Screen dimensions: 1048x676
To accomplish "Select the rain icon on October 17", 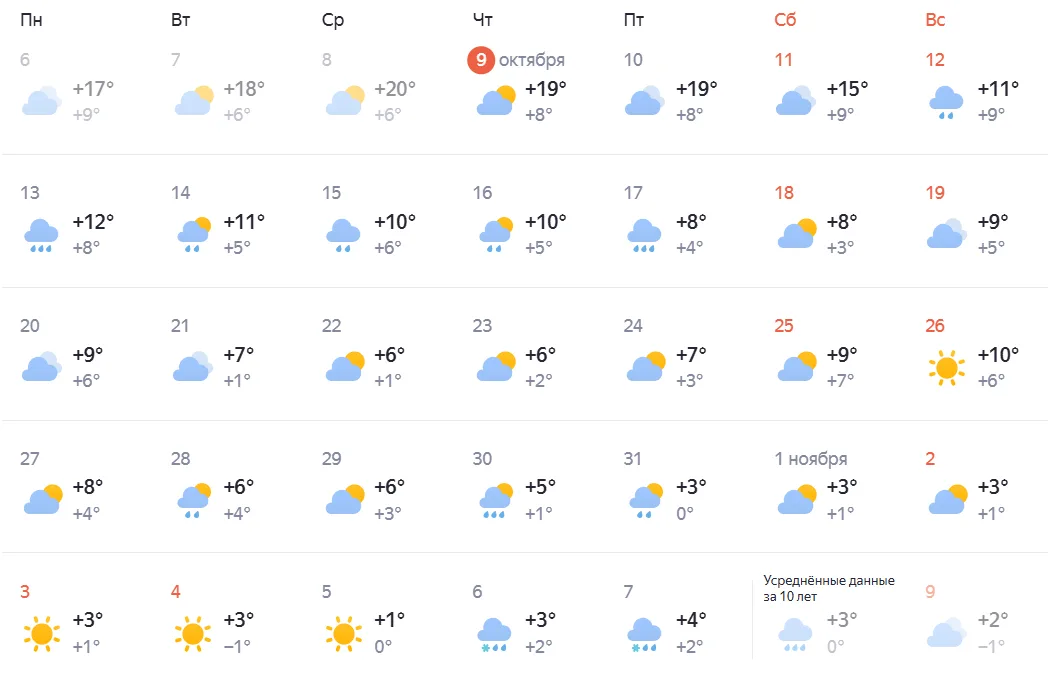I will click(x=644, y=234).
